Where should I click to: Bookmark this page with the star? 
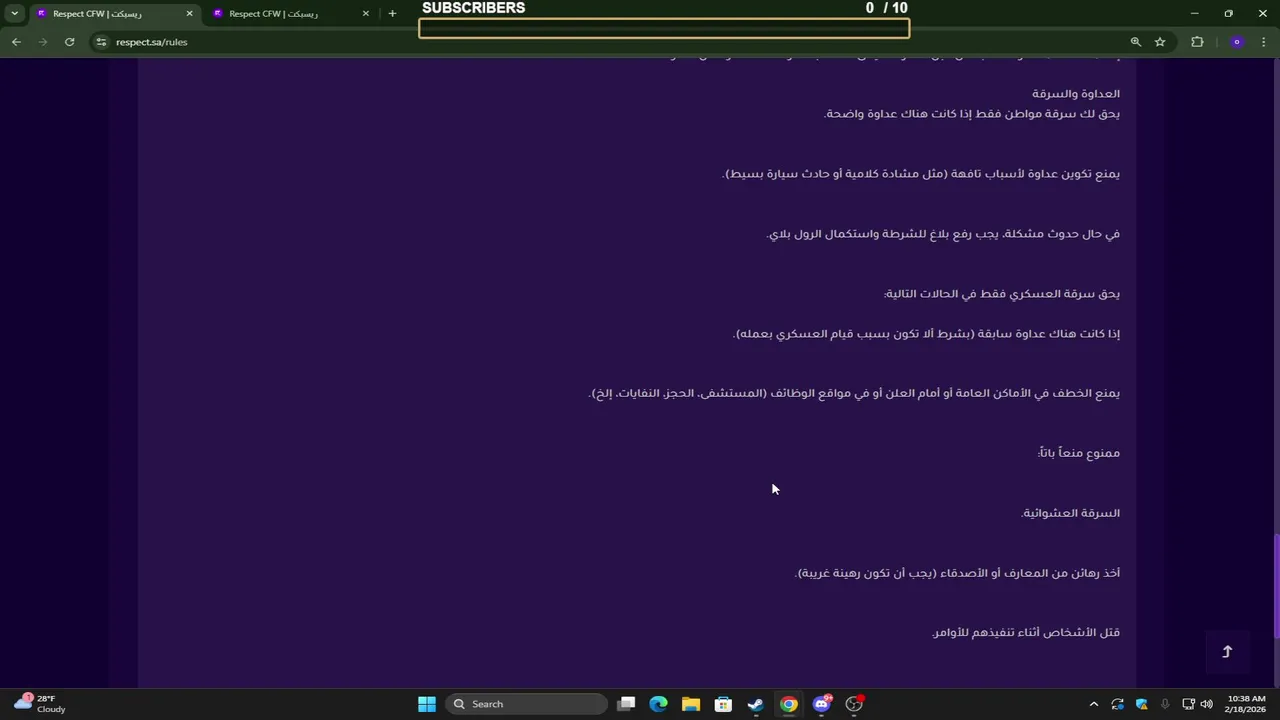(x=1160, y=42)
